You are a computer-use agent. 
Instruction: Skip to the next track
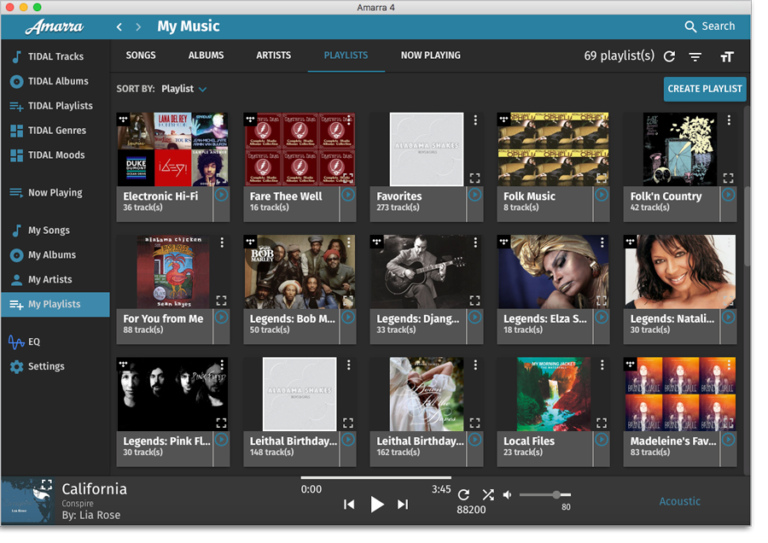click(x=403, y=504)
